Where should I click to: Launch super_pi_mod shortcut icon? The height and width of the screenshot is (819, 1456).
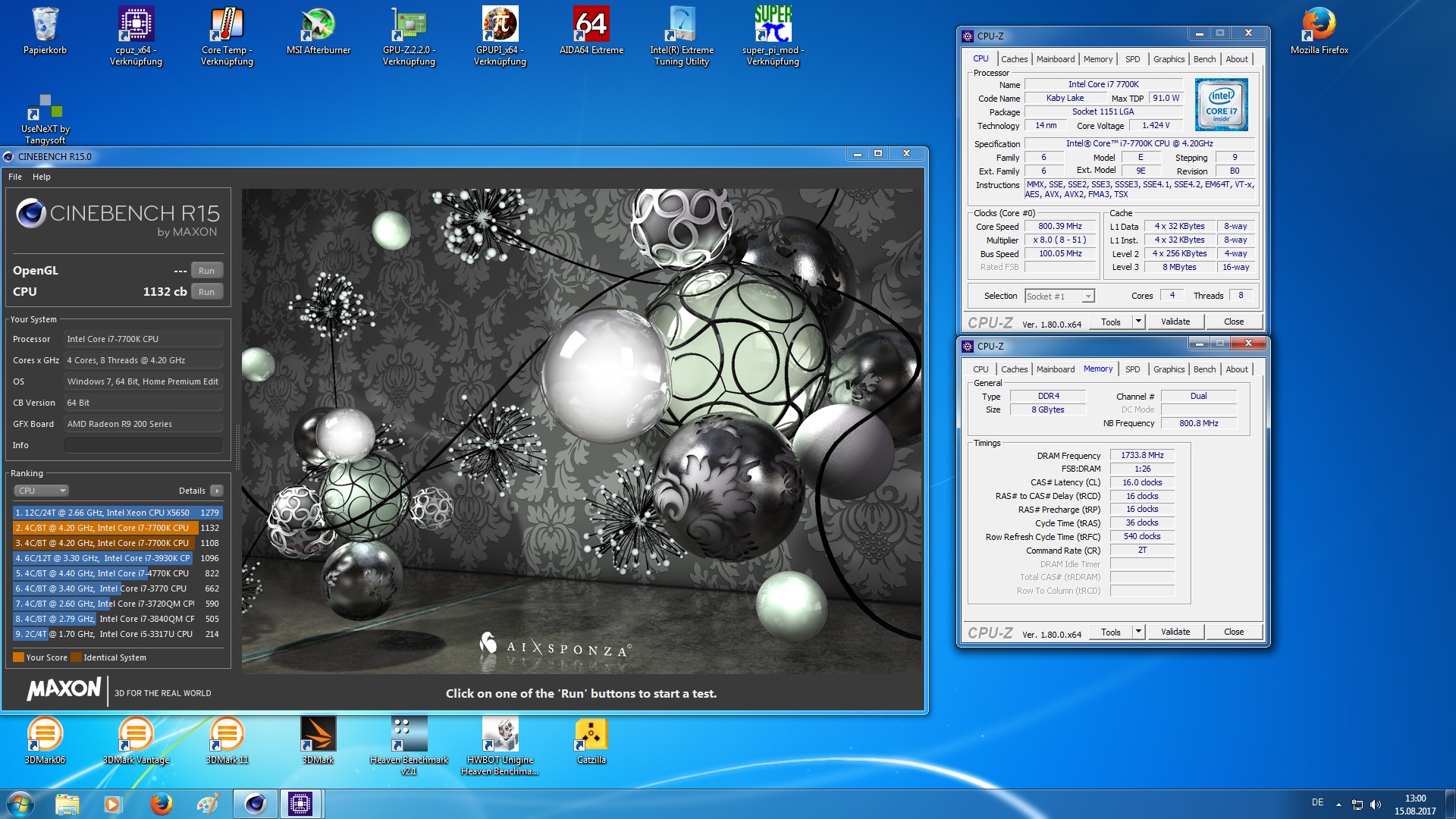tap(773, 36)
